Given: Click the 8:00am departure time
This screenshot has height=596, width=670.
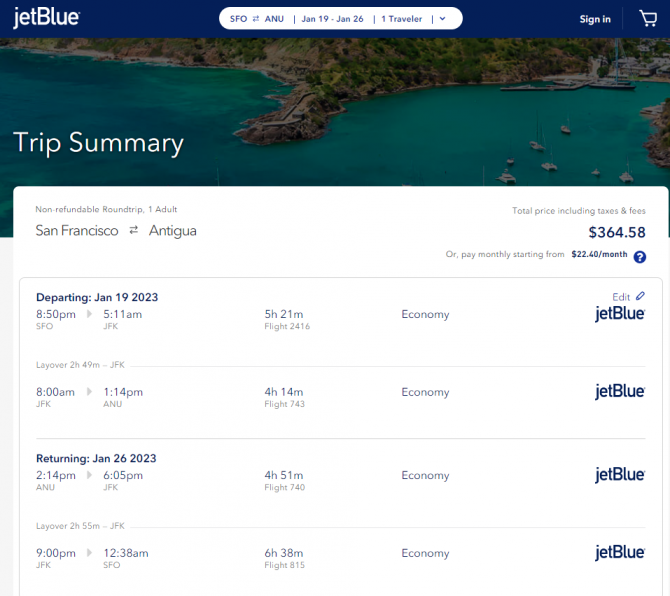Looking at the screenshot, I should [x=55, y=392].
